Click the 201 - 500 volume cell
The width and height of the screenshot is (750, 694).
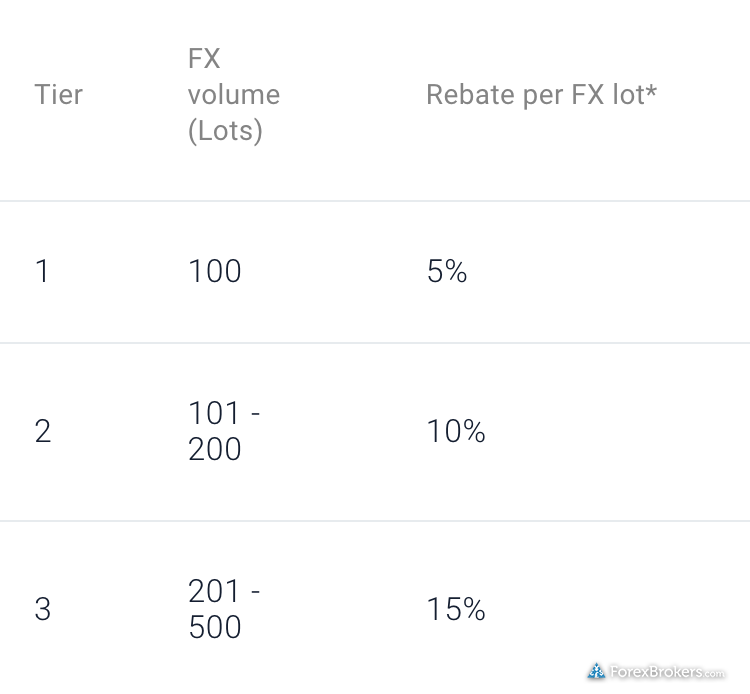click(224, 609)
